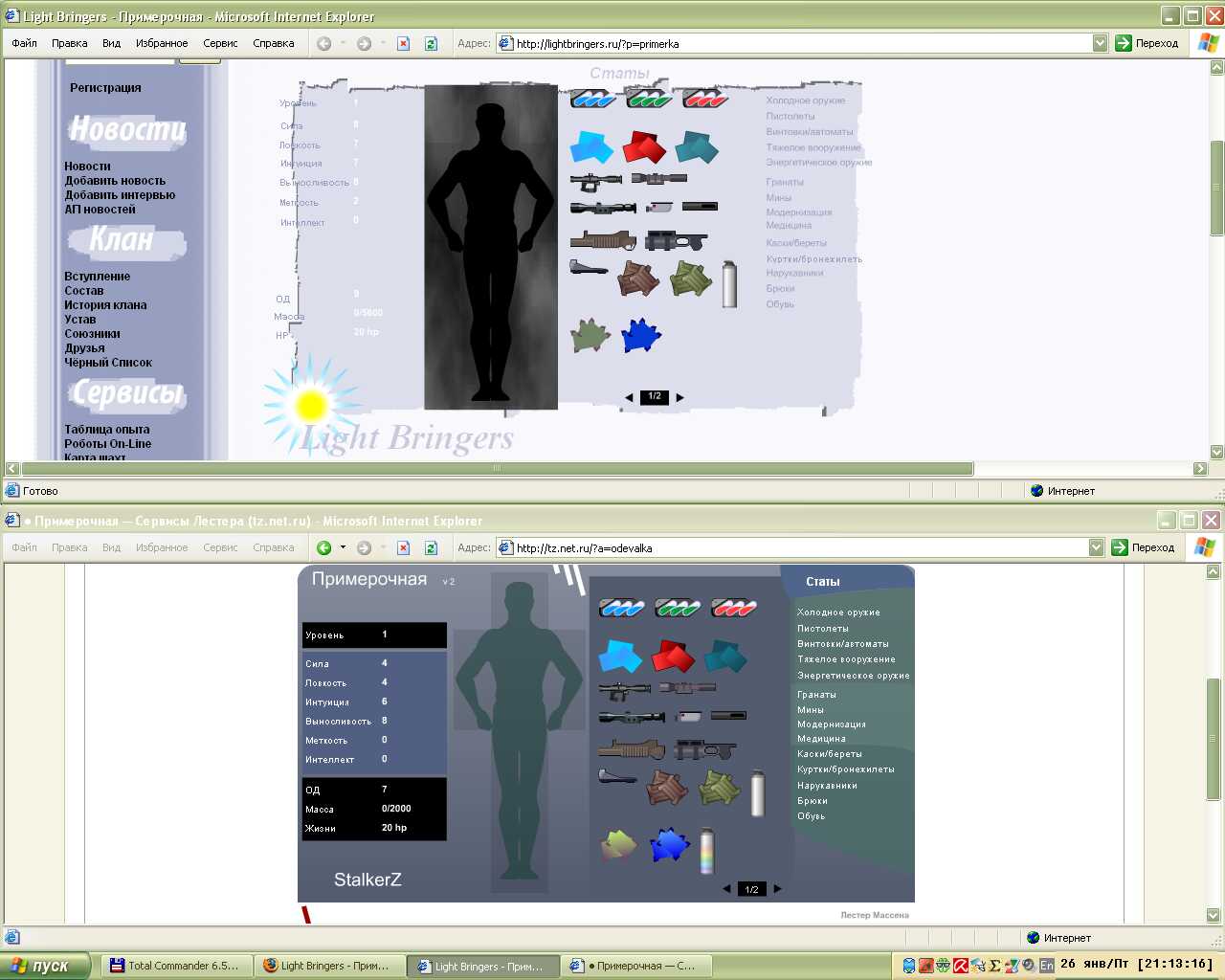Click blue crystal item in lower Примерочная panel
This screenshot has height=980, width=1225.
click(619, 656)
